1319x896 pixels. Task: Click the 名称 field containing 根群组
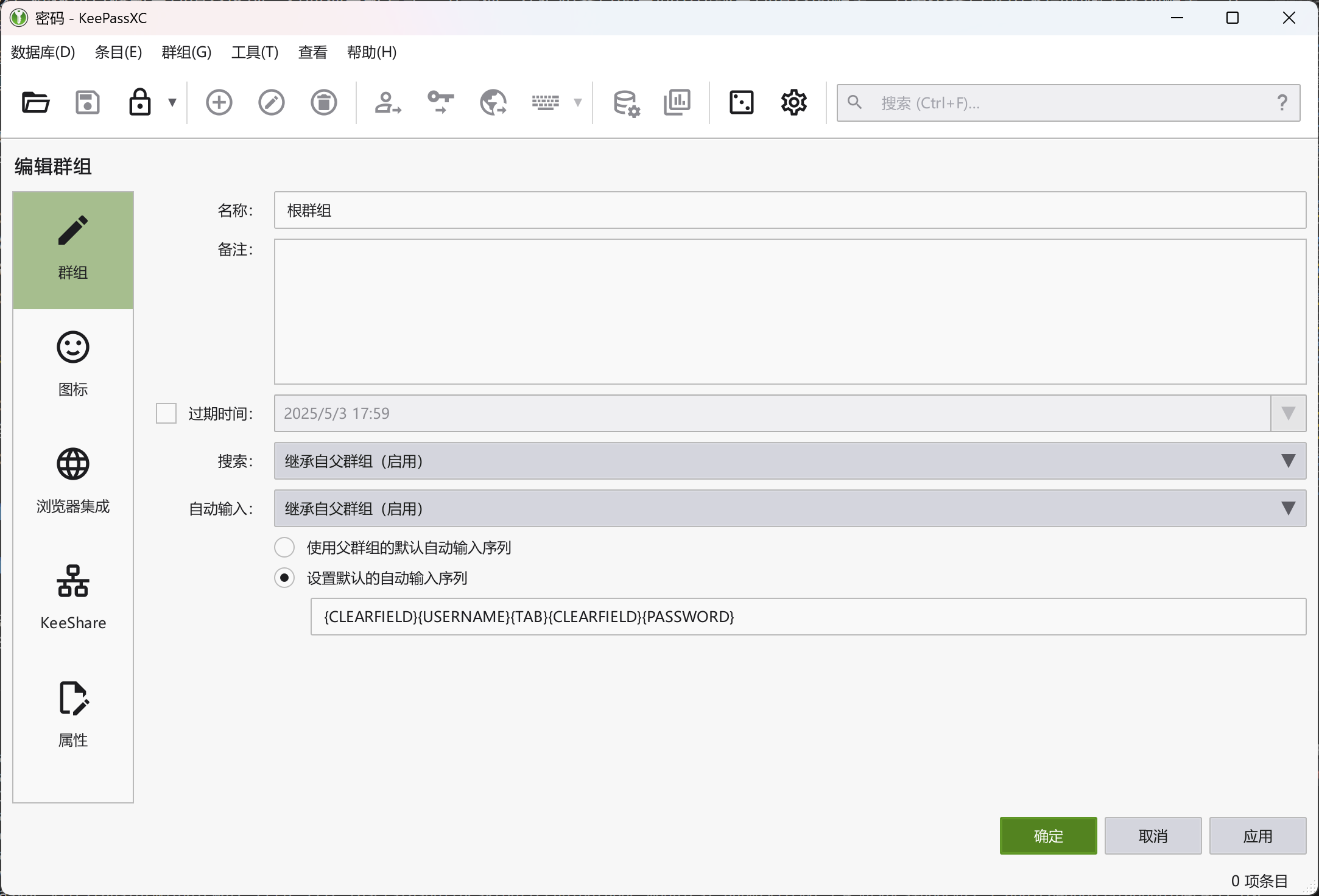pyautogui.click(x=790, y=211)
